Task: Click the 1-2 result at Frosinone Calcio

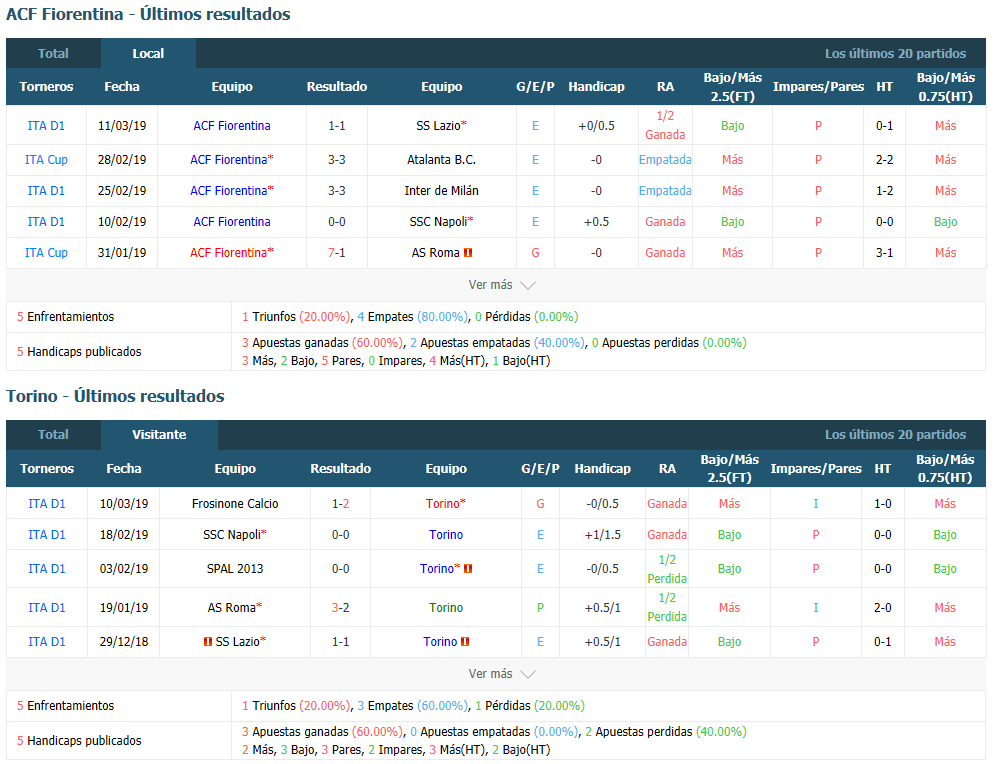Action: point(340,504)
